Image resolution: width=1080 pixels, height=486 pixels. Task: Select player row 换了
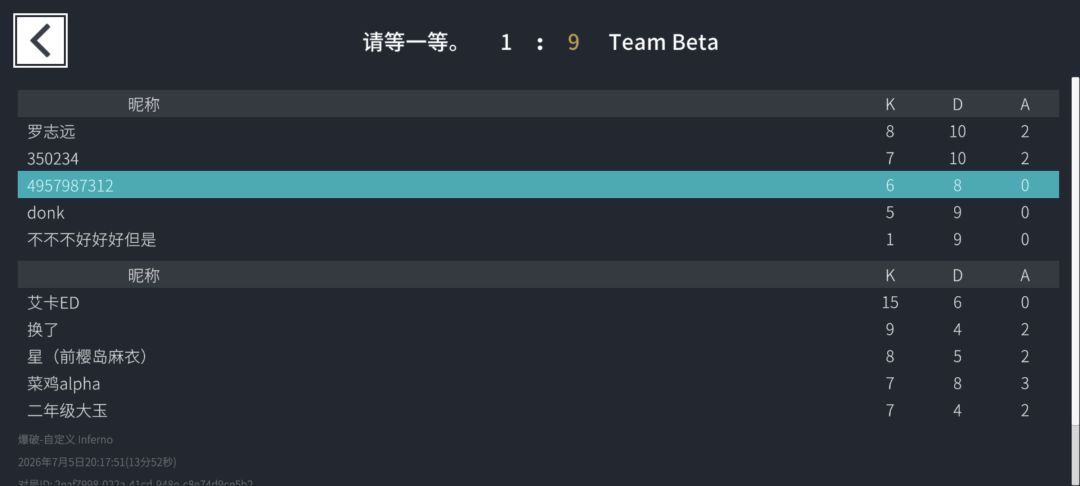(x=538, y=329)
